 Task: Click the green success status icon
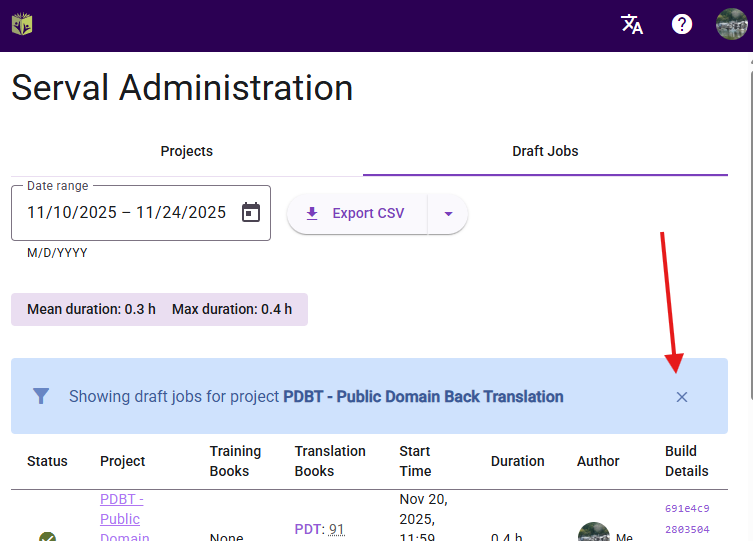pyautogui.click(x=47, y=536)
